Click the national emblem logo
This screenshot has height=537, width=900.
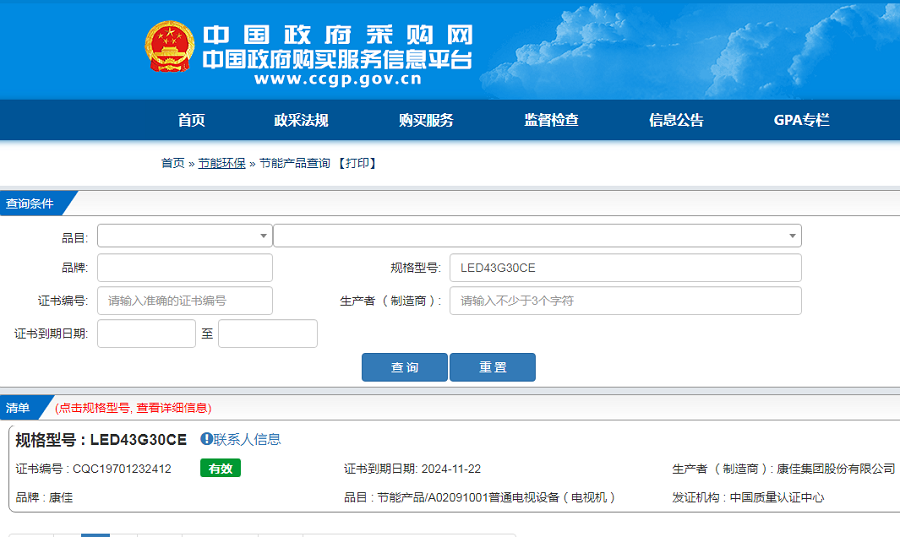click(x=169, y=46)
